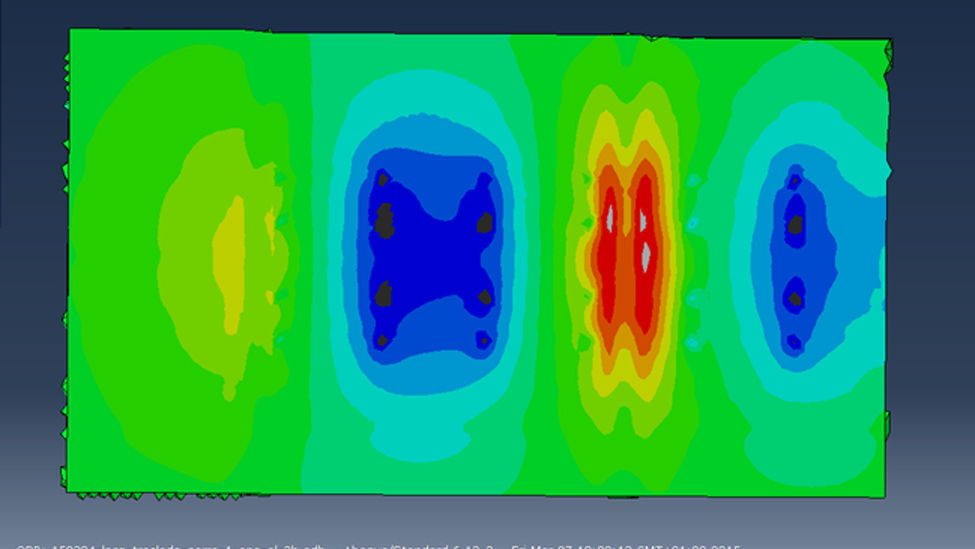Click the ODB file info text at bottom
Screen dimensions: 975x549
(x=378, y=545)
